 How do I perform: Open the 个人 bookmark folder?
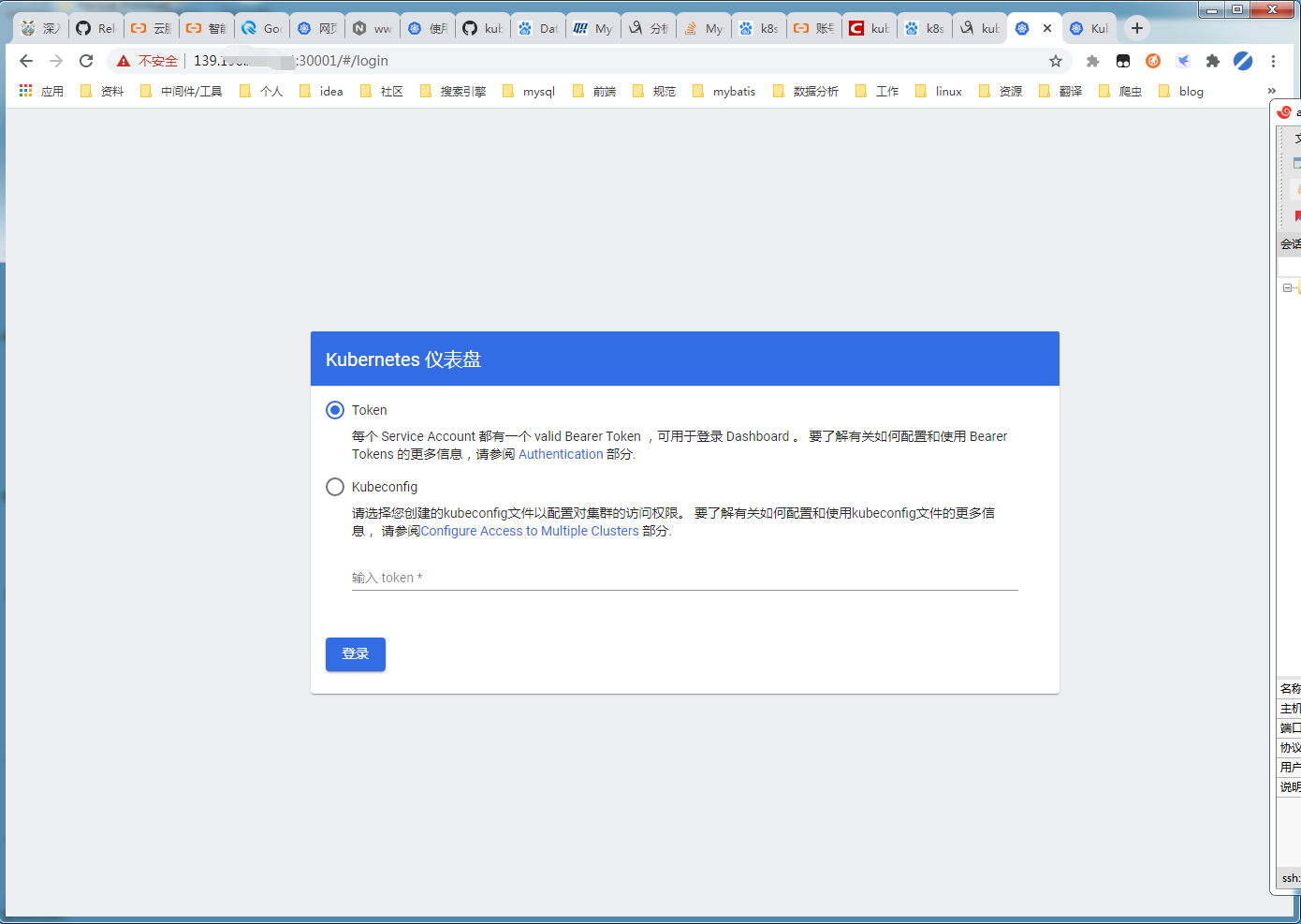261,91
